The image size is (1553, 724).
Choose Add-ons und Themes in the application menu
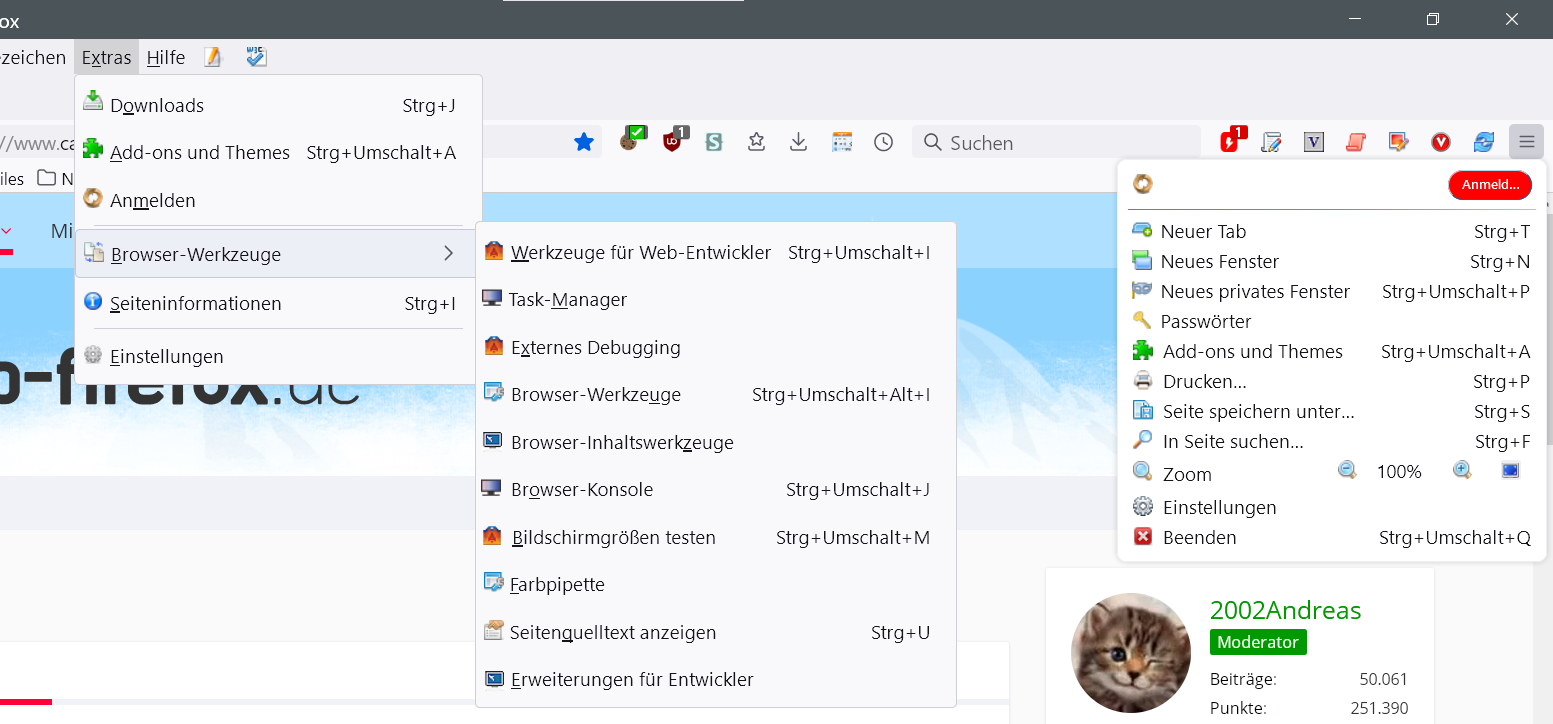pos(1331,351)
